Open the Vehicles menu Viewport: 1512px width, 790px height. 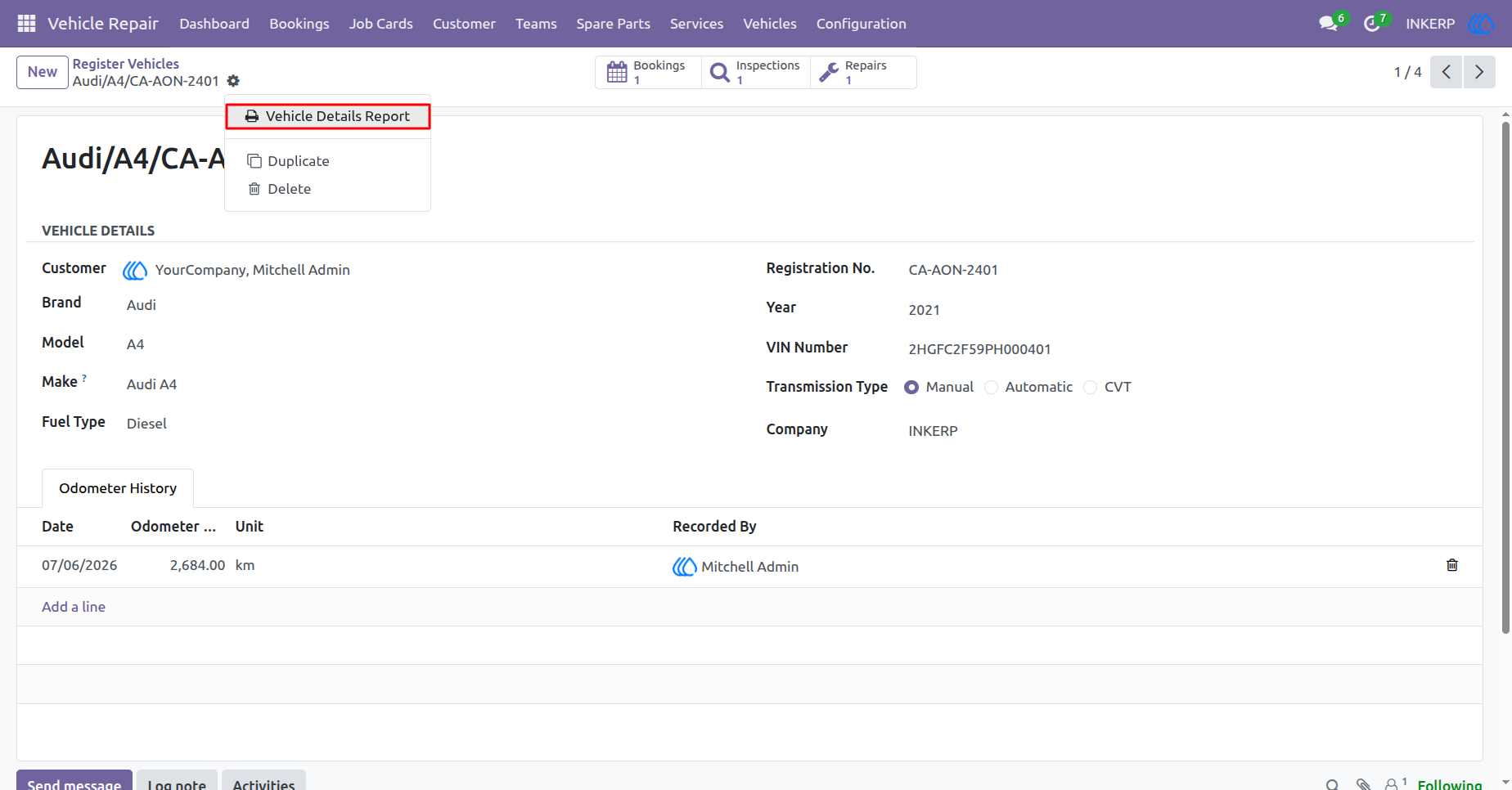770,24
